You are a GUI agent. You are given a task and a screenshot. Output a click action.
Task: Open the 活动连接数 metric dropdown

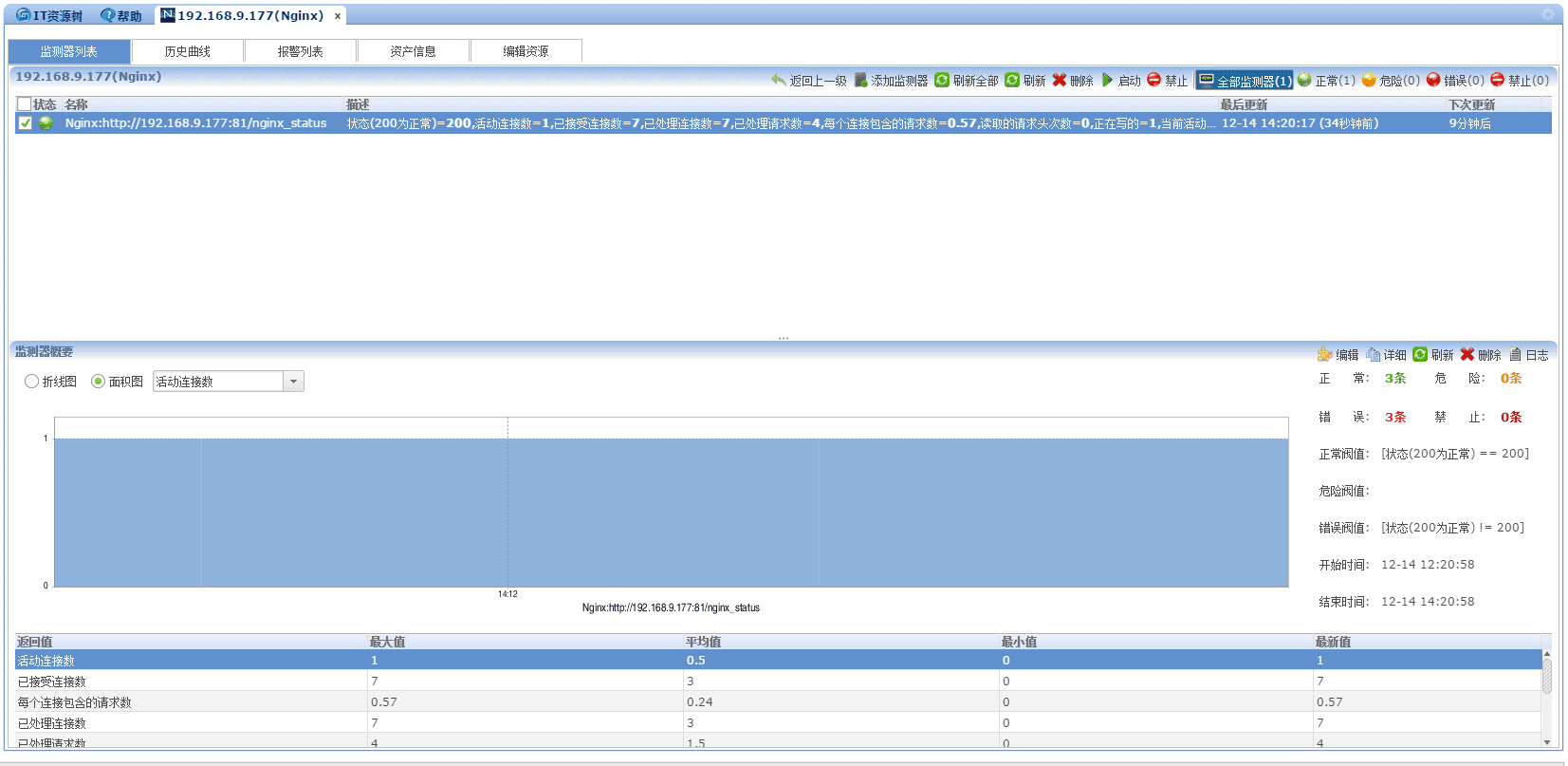(x=294, y=382)
